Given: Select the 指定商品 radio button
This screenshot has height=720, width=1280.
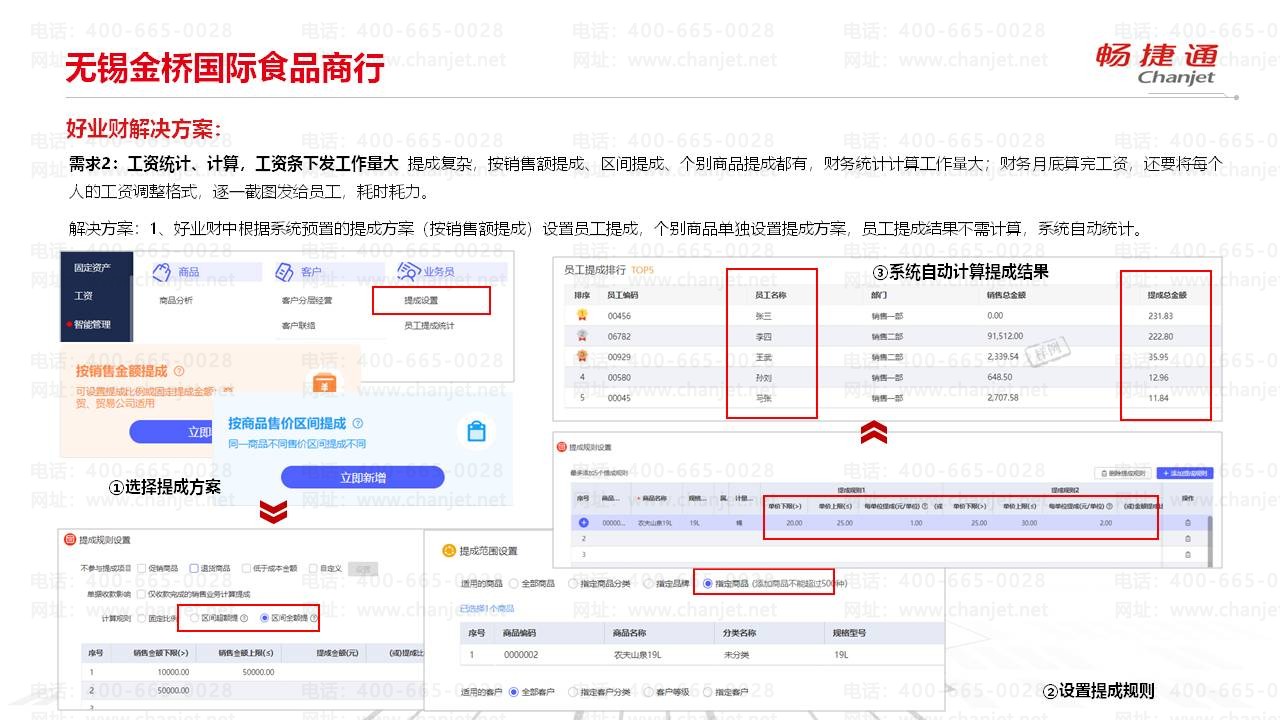Looking at the screenshot, I should [x=708, y=583].
